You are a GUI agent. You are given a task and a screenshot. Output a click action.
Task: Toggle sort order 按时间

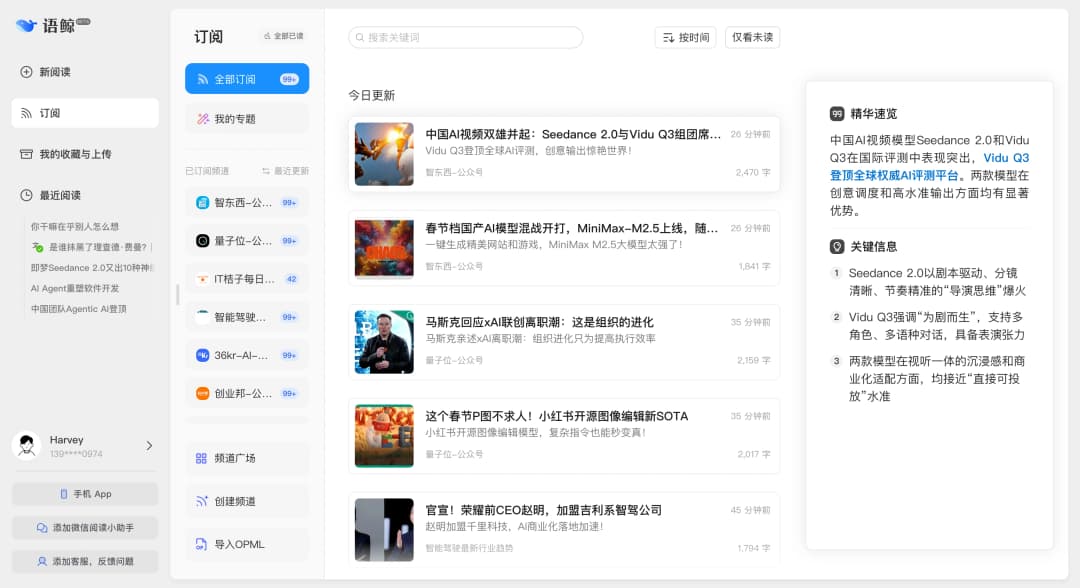click(x=685, y=37)
